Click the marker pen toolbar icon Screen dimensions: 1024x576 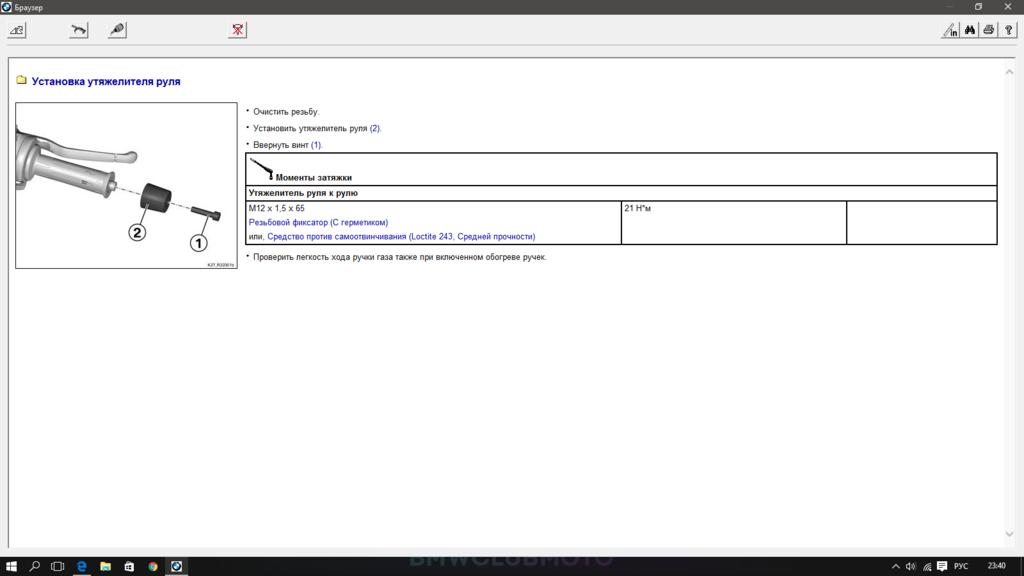[117, 30]
